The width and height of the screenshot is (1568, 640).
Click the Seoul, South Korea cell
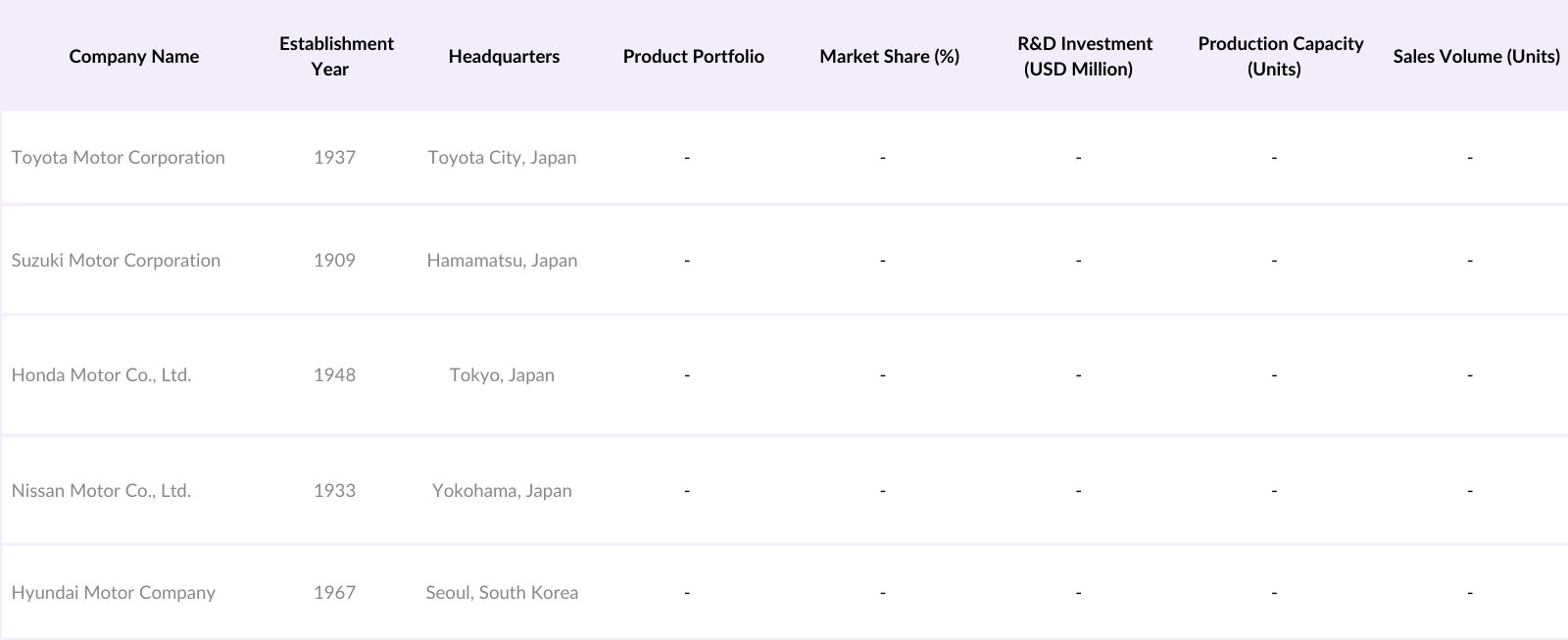coord(502,592)
